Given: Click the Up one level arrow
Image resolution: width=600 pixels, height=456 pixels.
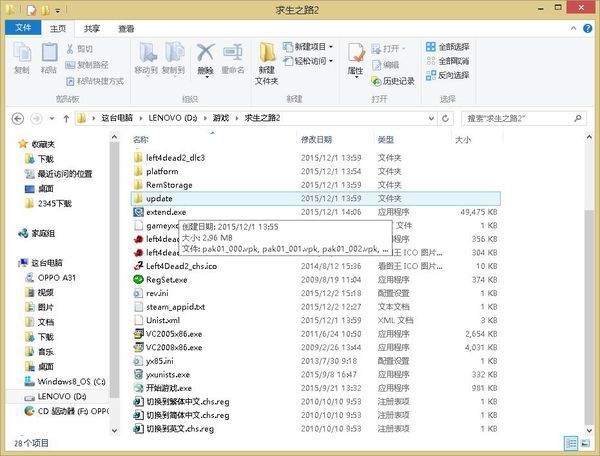Looking at the screenshot, I should coord(66,119).
